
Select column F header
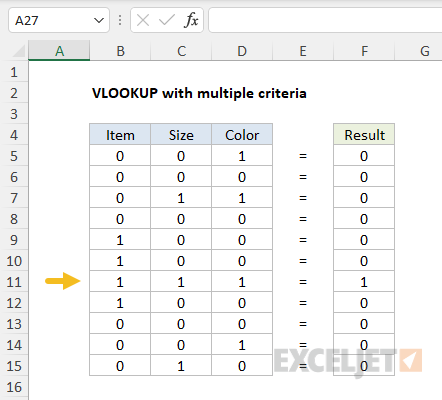pyautogui.click(x=364, y=51)
